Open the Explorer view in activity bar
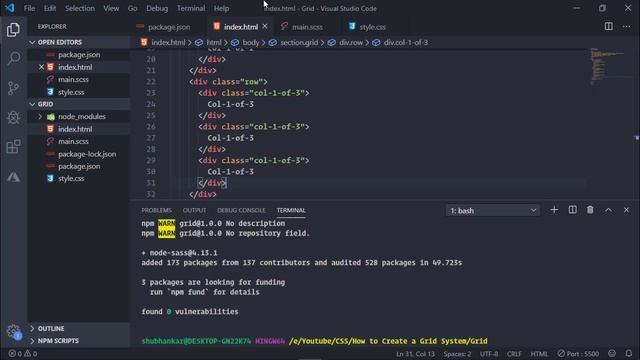Image resolution: width=640 pixels, height=360 pixels. 13,29
